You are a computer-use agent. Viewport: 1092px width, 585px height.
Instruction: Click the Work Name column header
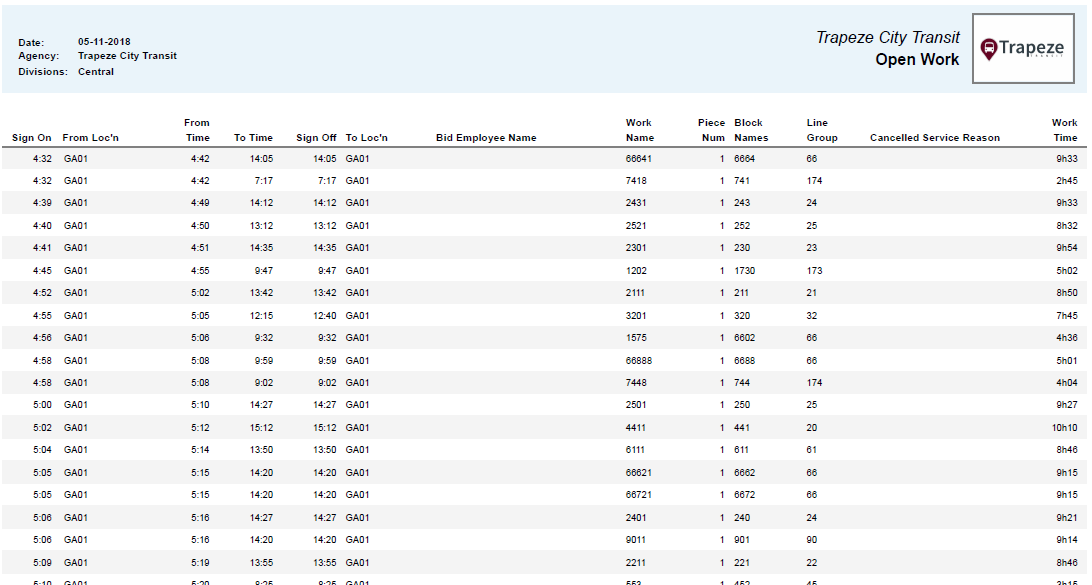639,130
